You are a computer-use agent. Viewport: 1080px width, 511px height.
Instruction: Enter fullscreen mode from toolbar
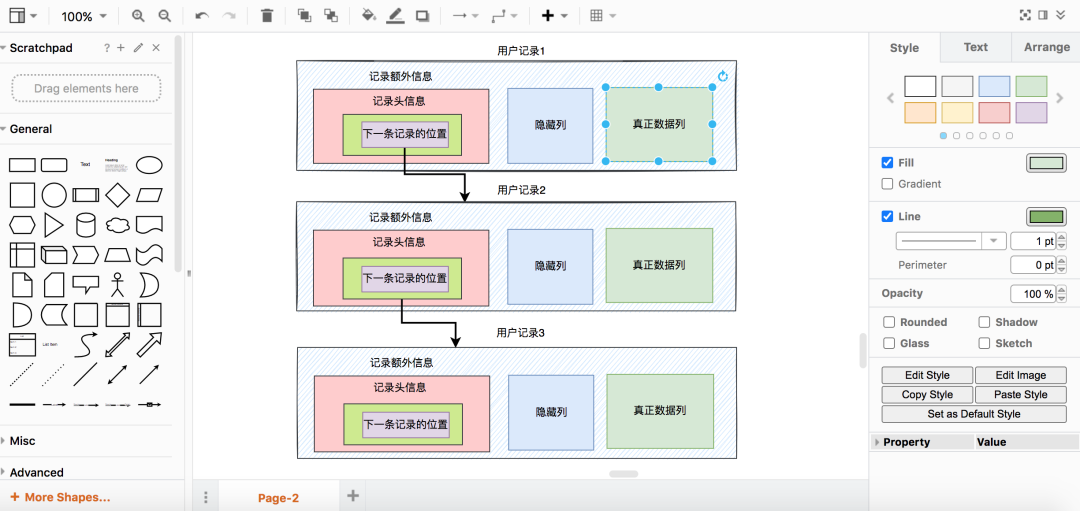pos(1026,15)
